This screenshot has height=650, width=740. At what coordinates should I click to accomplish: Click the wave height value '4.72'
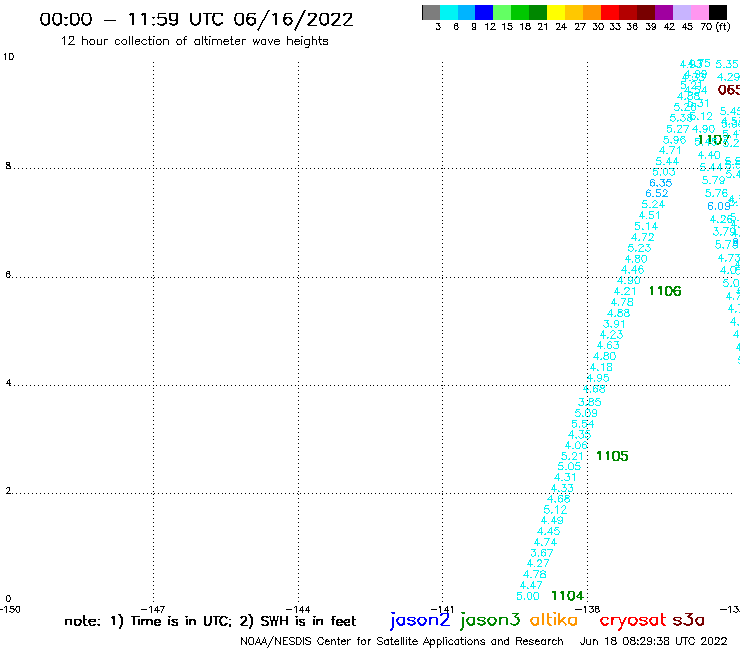pos(643,237)
